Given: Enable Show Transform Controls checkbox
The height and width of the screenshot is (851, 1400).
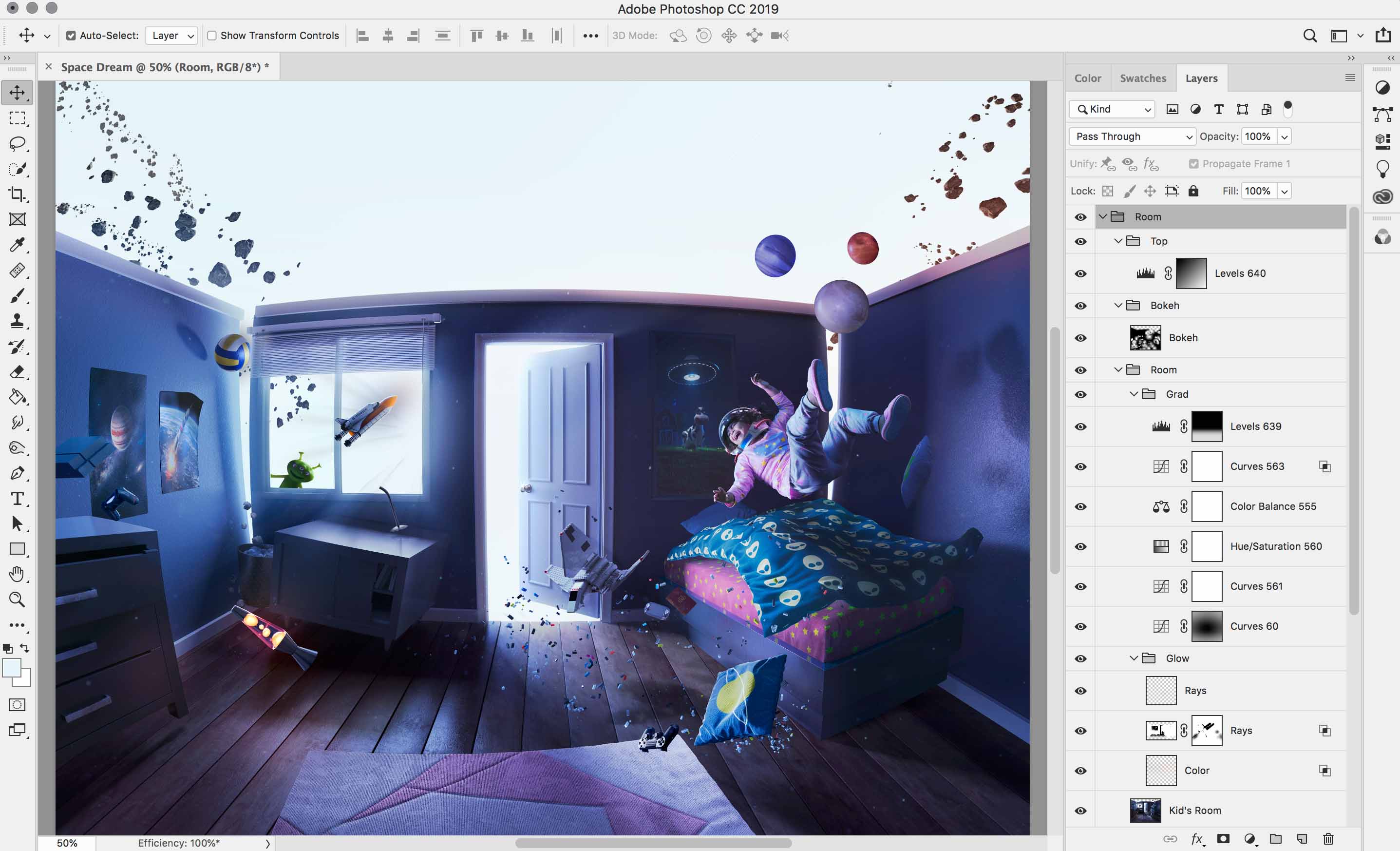Looking at the screenshot, I should click(210, 35).
